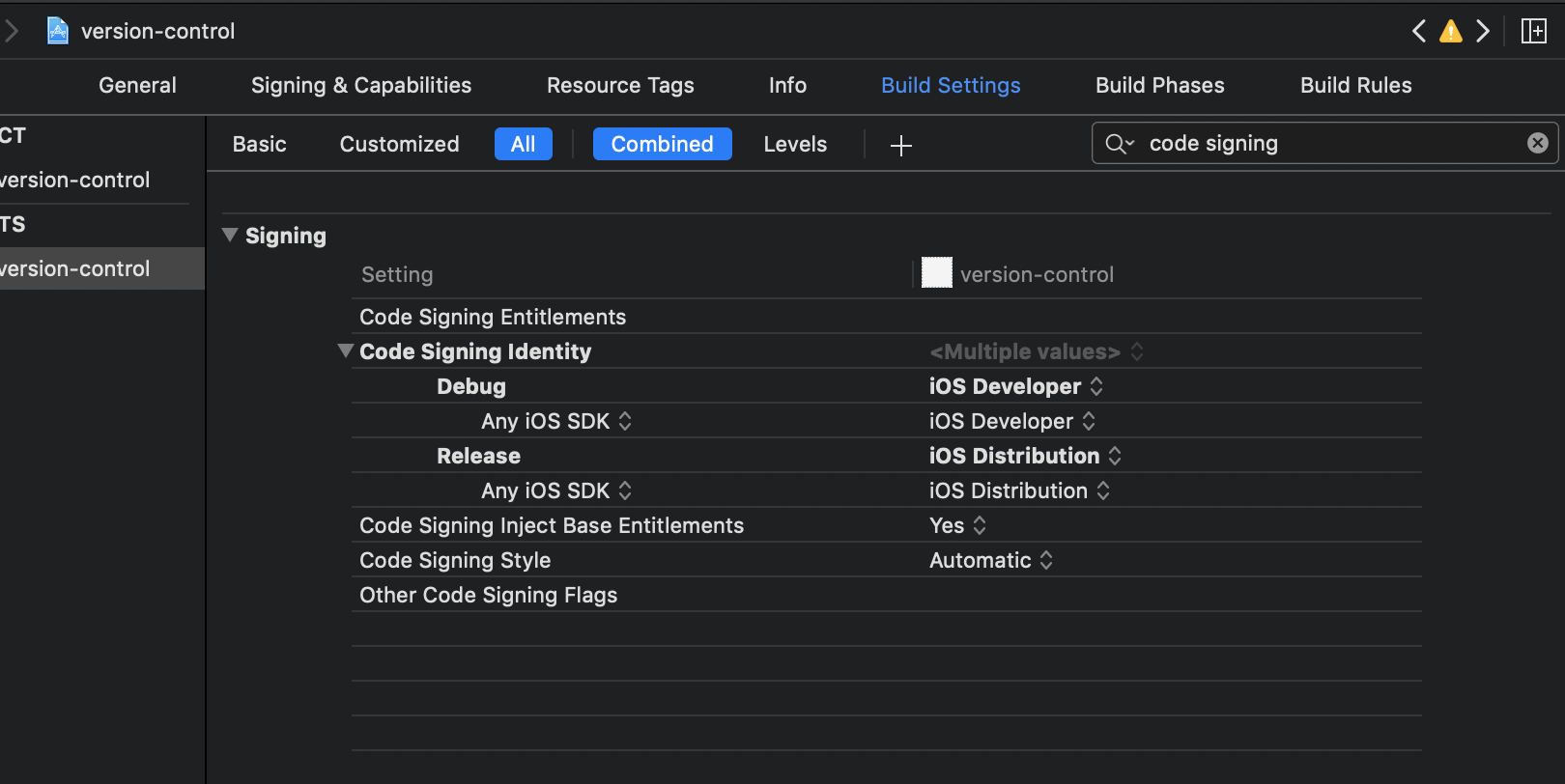Collapse Code Signing Identity disclosure triangle
The height and width of the screenshot is (784, 1565).
coord(345,350)
